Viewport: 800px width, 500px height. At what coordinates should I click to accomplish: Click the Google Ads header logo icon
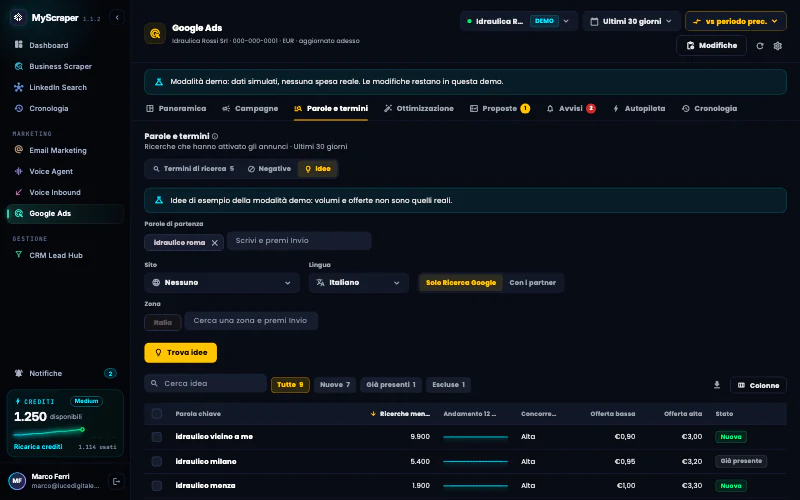pos(155,33)
